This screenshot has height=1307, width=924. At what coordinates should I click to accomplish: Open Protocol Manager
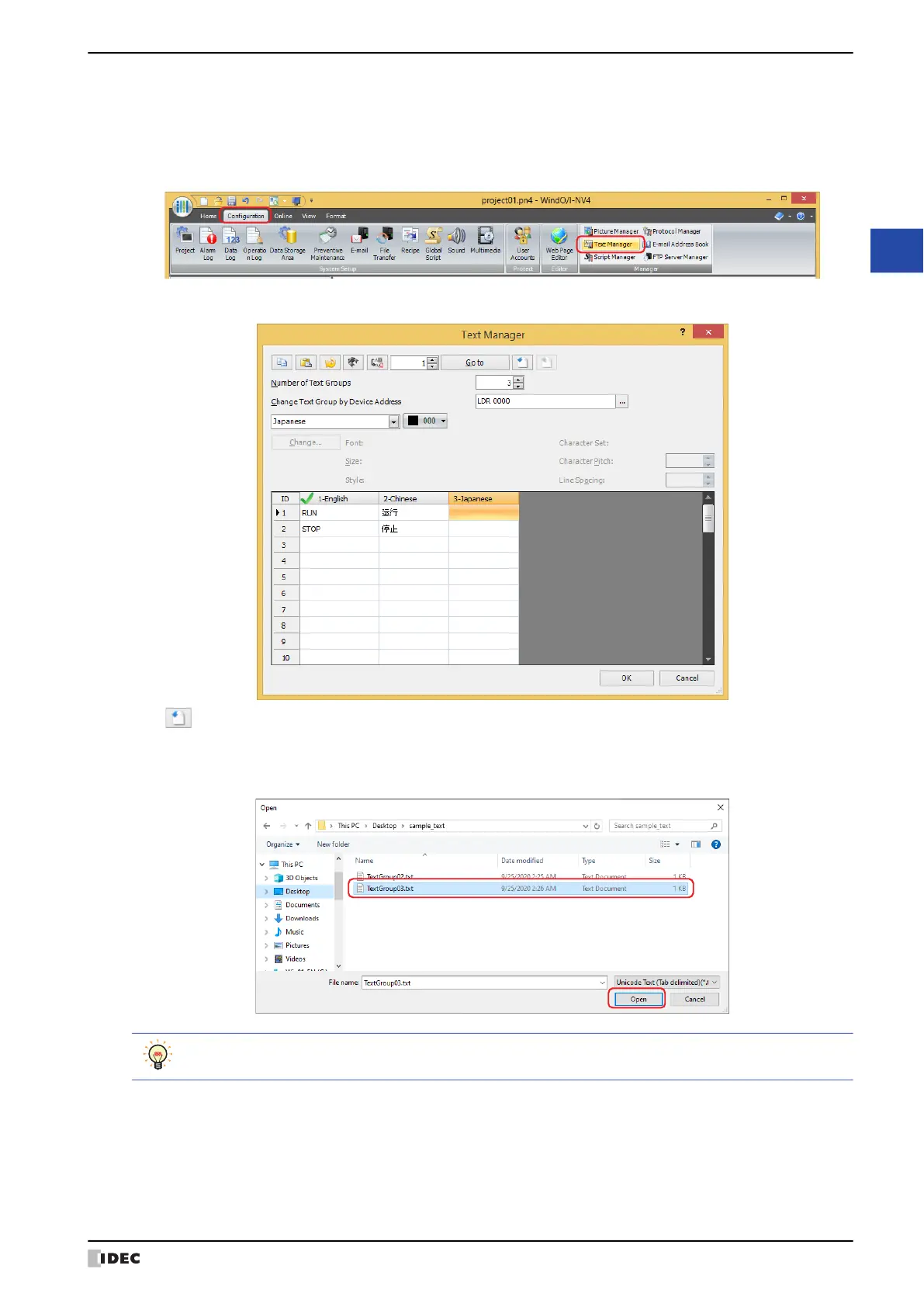click(x=672, y=231)
